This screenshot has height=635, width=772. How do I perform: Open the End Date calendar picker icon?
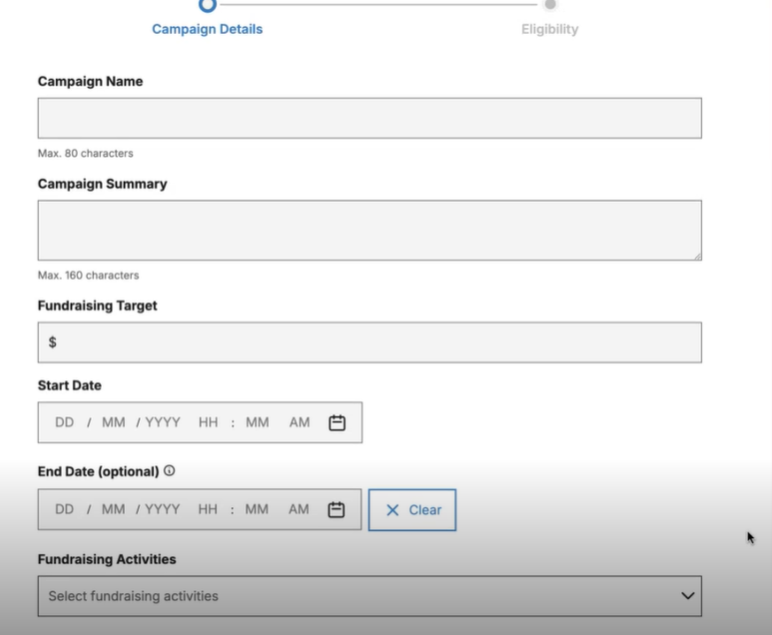pyautogui.click(x=336, y=509)
